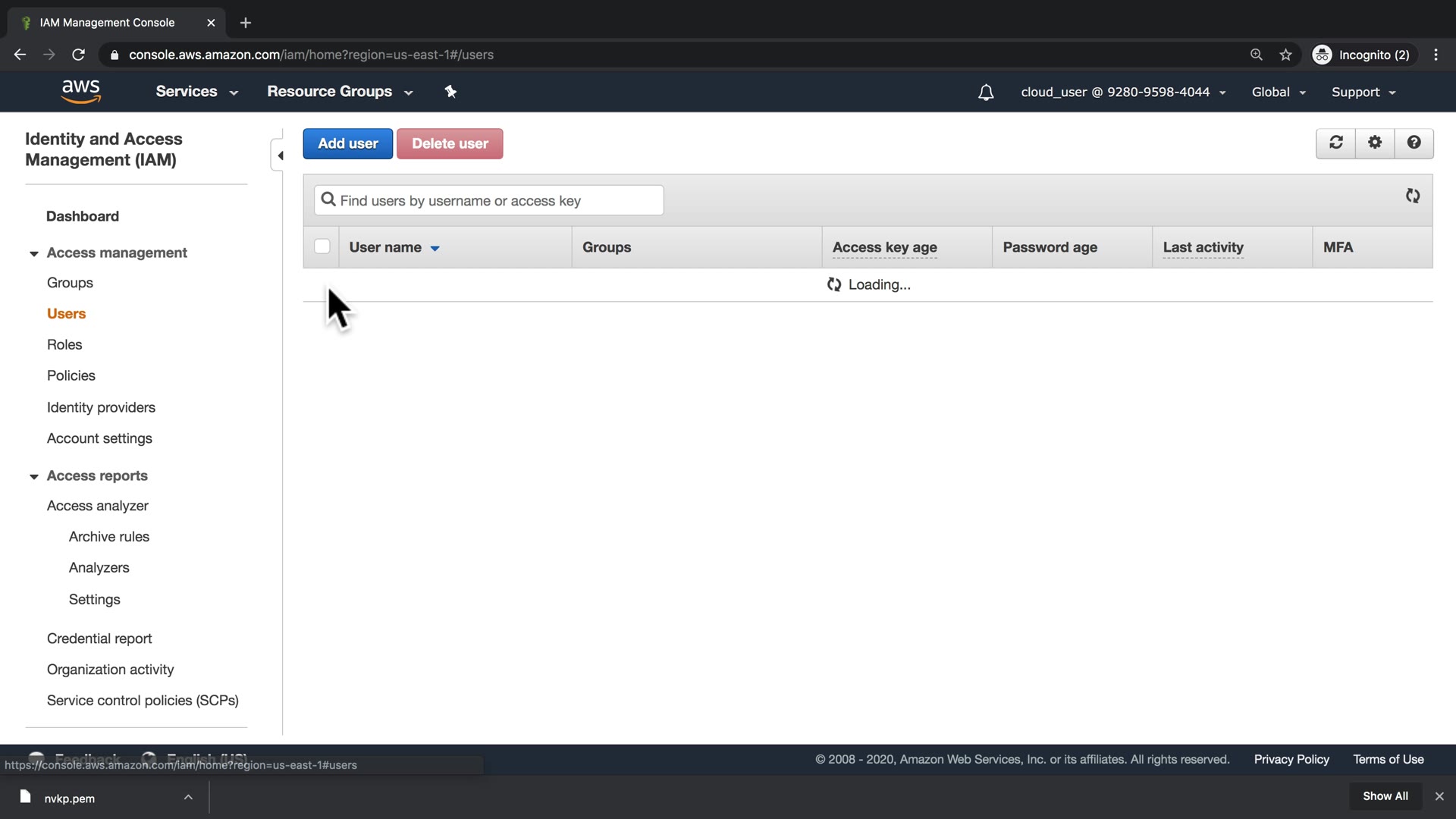1456x819 pixels.
Task: Click the help question mark icon
Action: coord(1414,143)
